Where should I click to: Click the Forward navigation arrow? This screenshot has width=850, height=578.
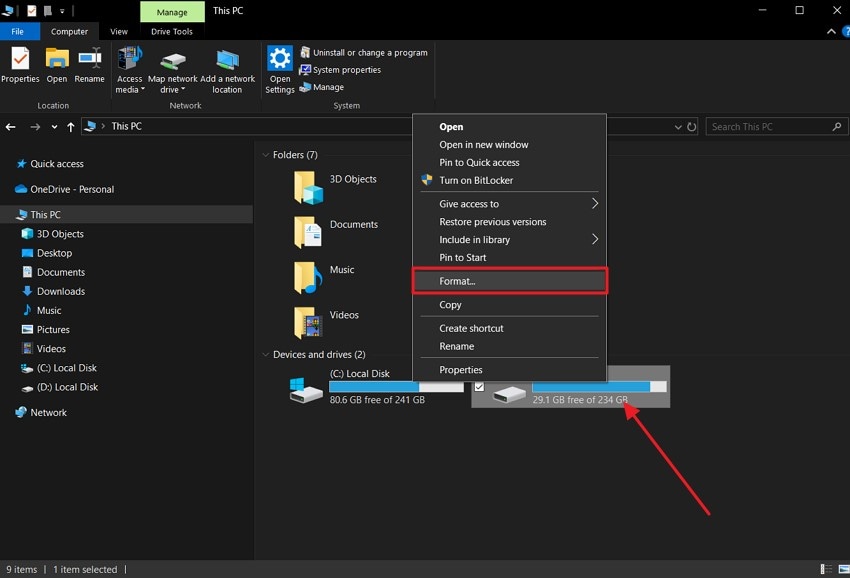point(35,126)
